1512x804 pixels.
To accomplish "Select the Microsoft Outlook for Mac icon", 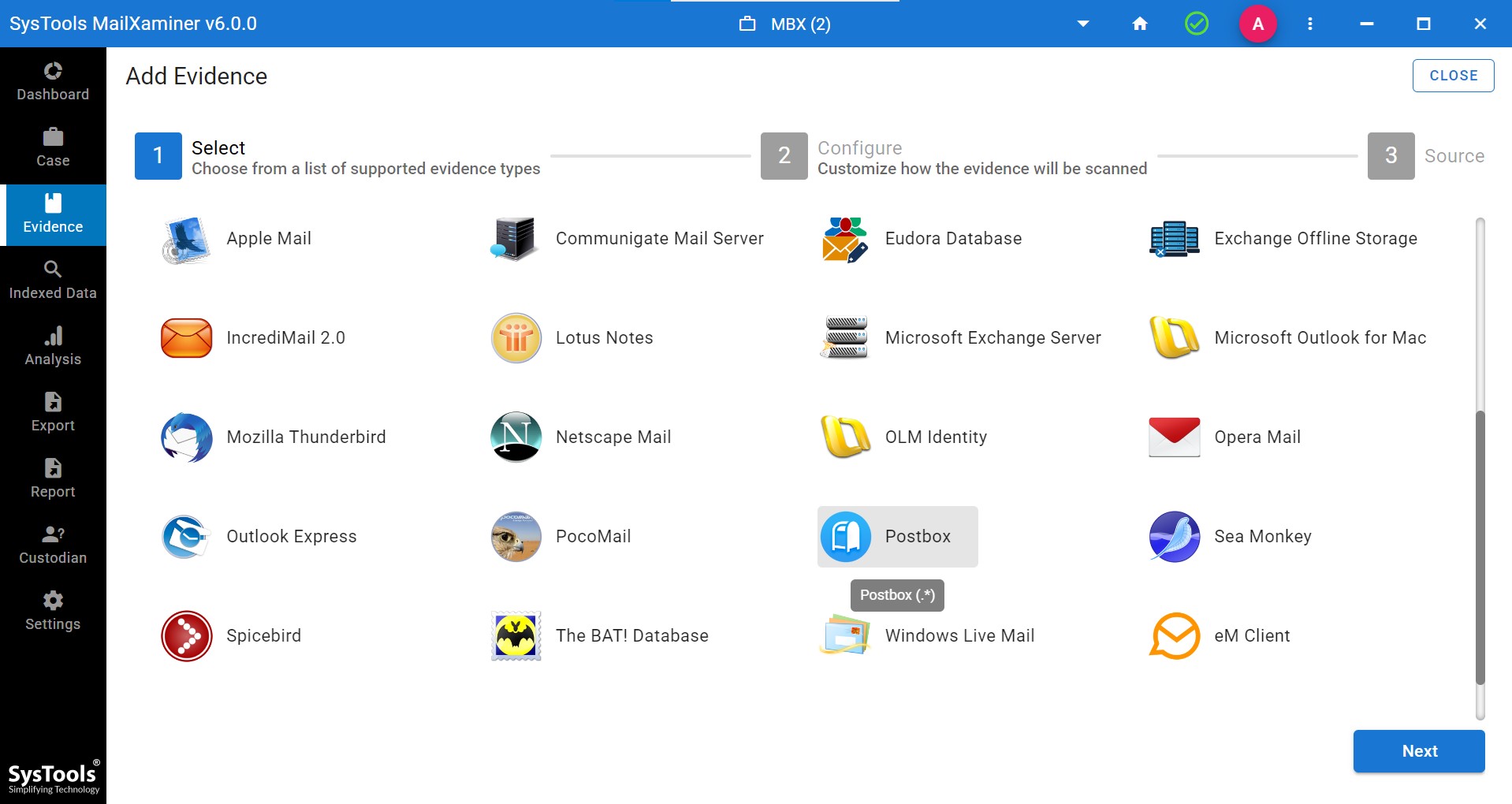I will (1175, 338).
